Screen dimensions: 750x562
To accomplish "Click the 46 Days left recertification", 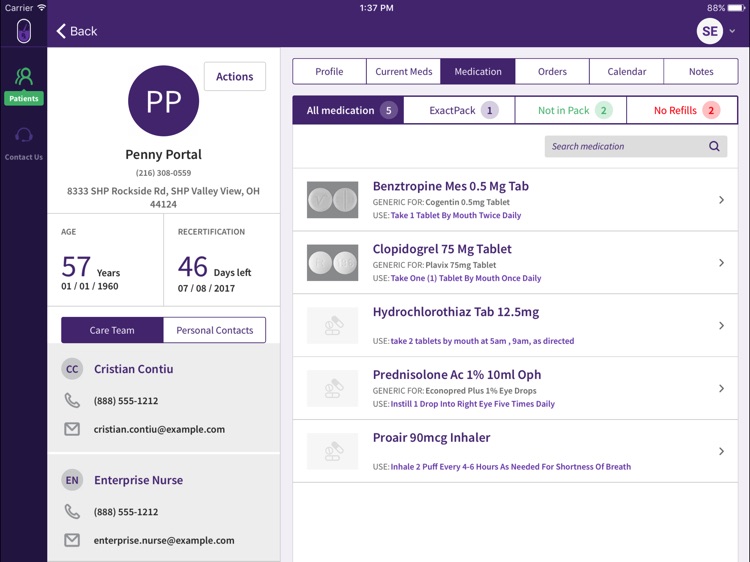I will [x=214, y=267].
